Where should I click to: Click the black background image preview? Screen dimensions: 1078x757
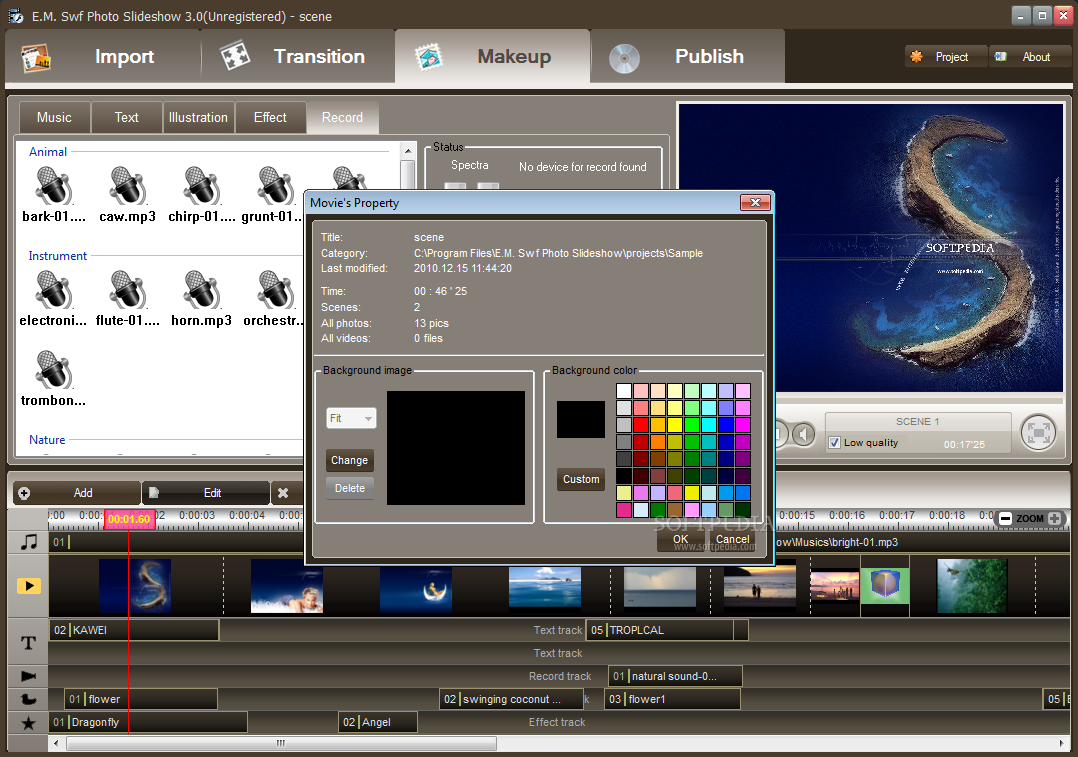[x=456, y=448]
